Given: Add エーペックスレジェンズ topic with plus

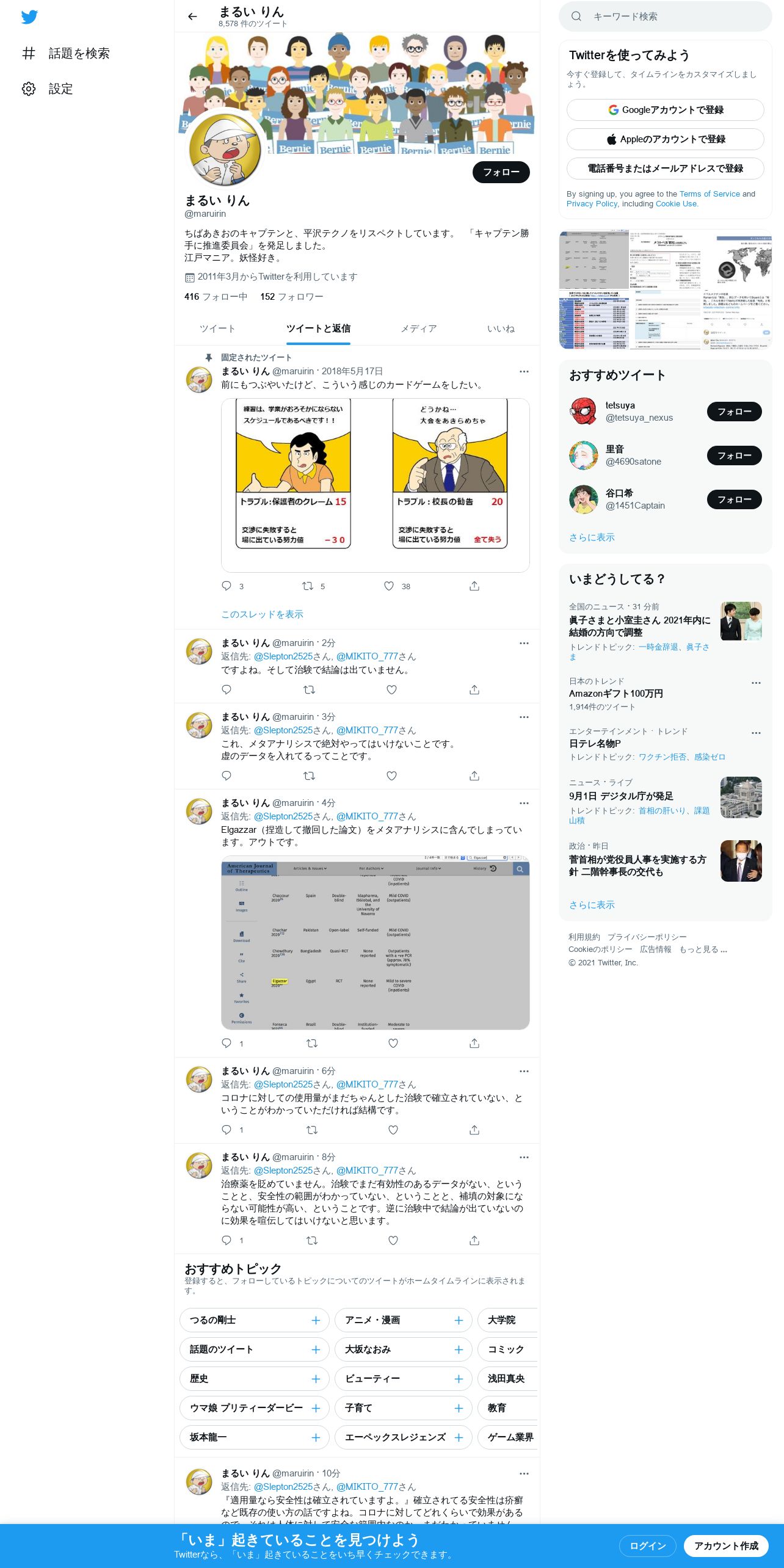Looking at the screenshot, I should point(459,1437).
